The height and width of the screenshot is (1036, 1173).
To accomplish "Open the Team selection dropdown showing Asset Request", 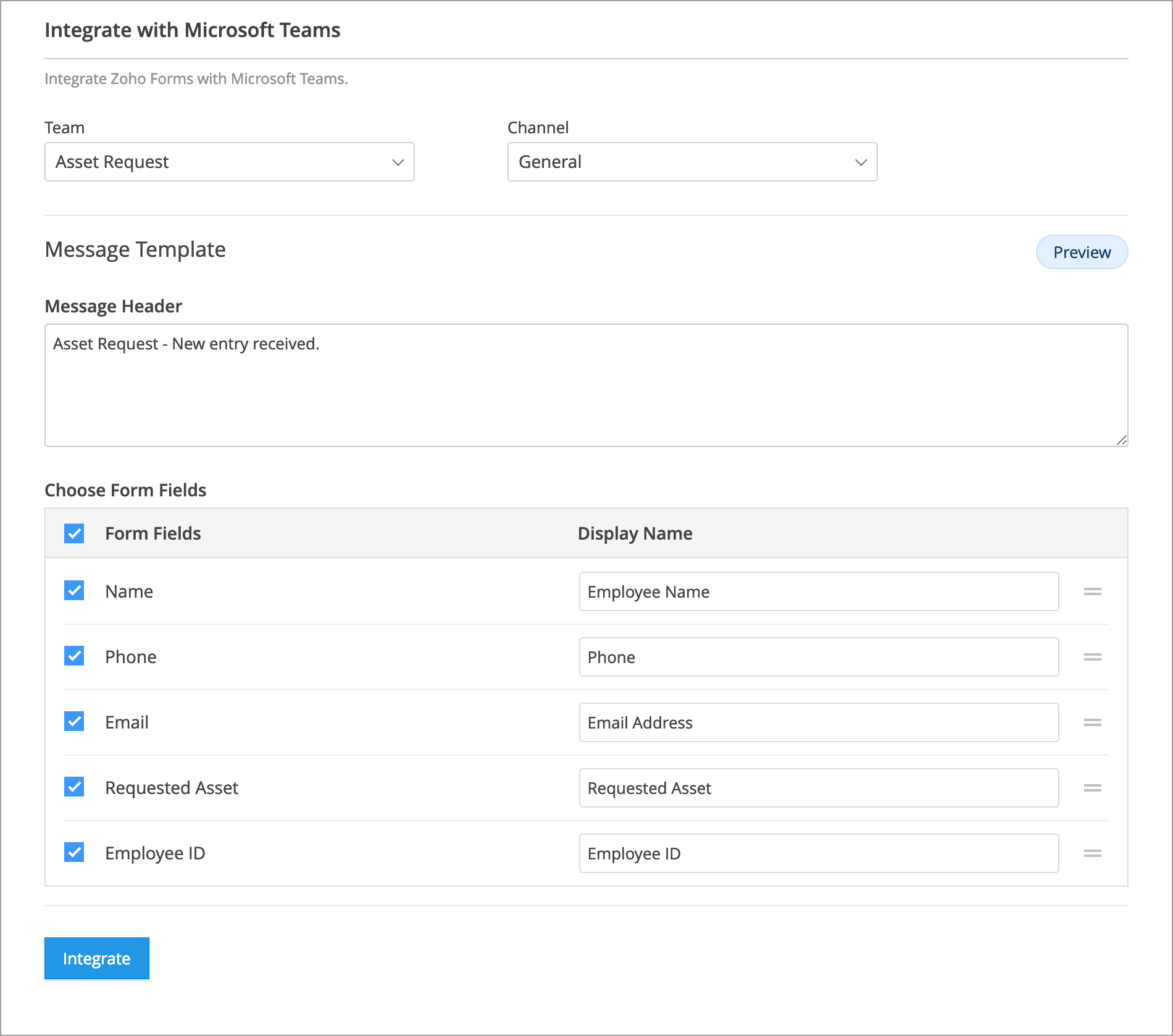I will point(229,162).
